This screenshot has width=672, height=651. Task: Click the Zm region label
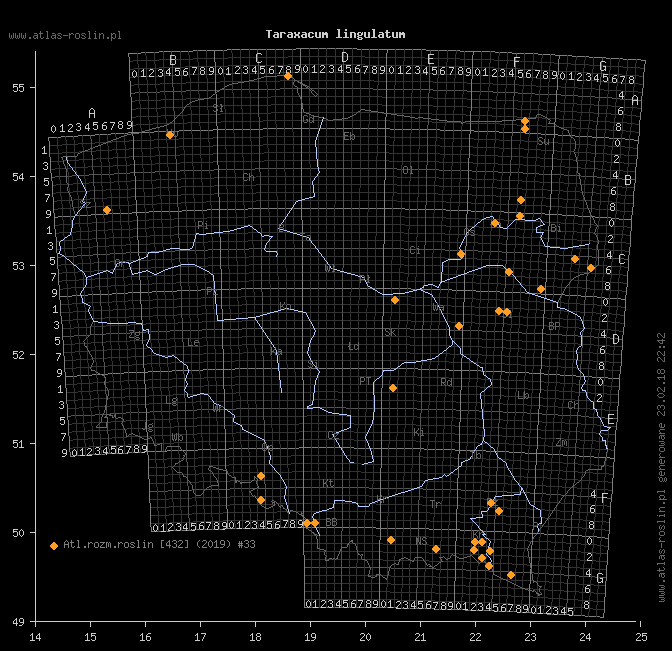coord(562,443)
